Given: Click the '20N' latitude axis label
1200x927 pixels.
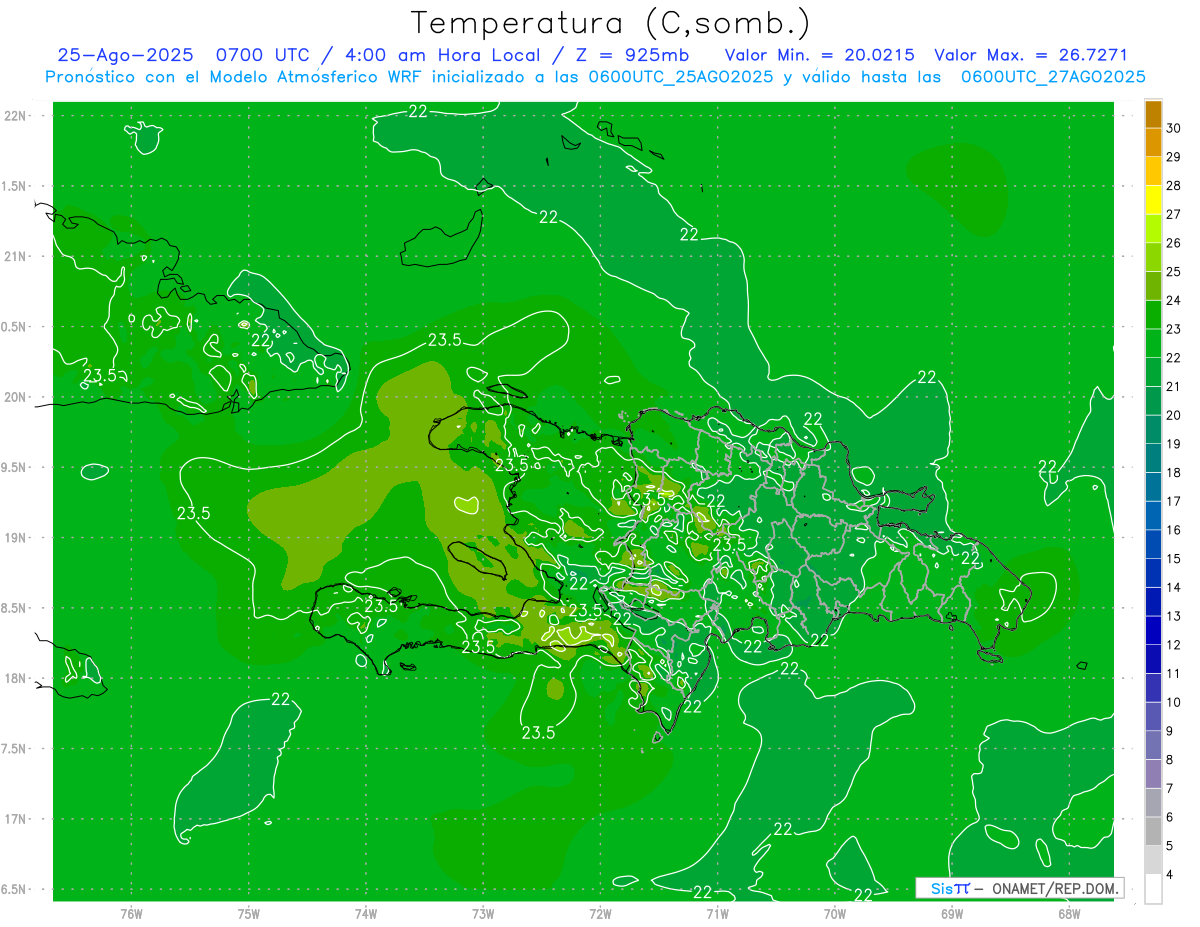Looking at the screenshot, I should 15,397.
